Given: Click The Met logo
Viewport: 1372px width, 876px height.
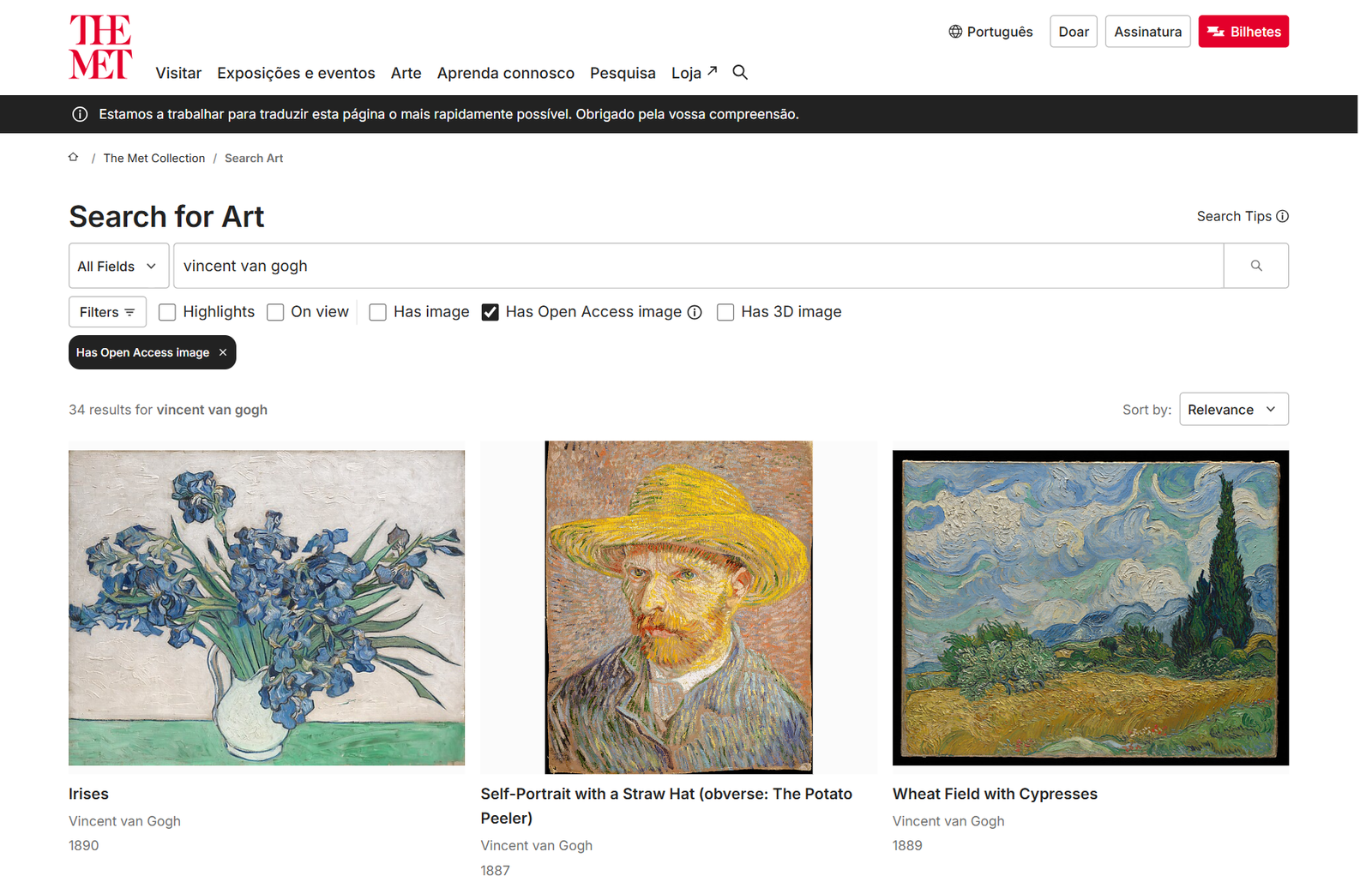Looking at the screenshot, I should tap(100, 47).
